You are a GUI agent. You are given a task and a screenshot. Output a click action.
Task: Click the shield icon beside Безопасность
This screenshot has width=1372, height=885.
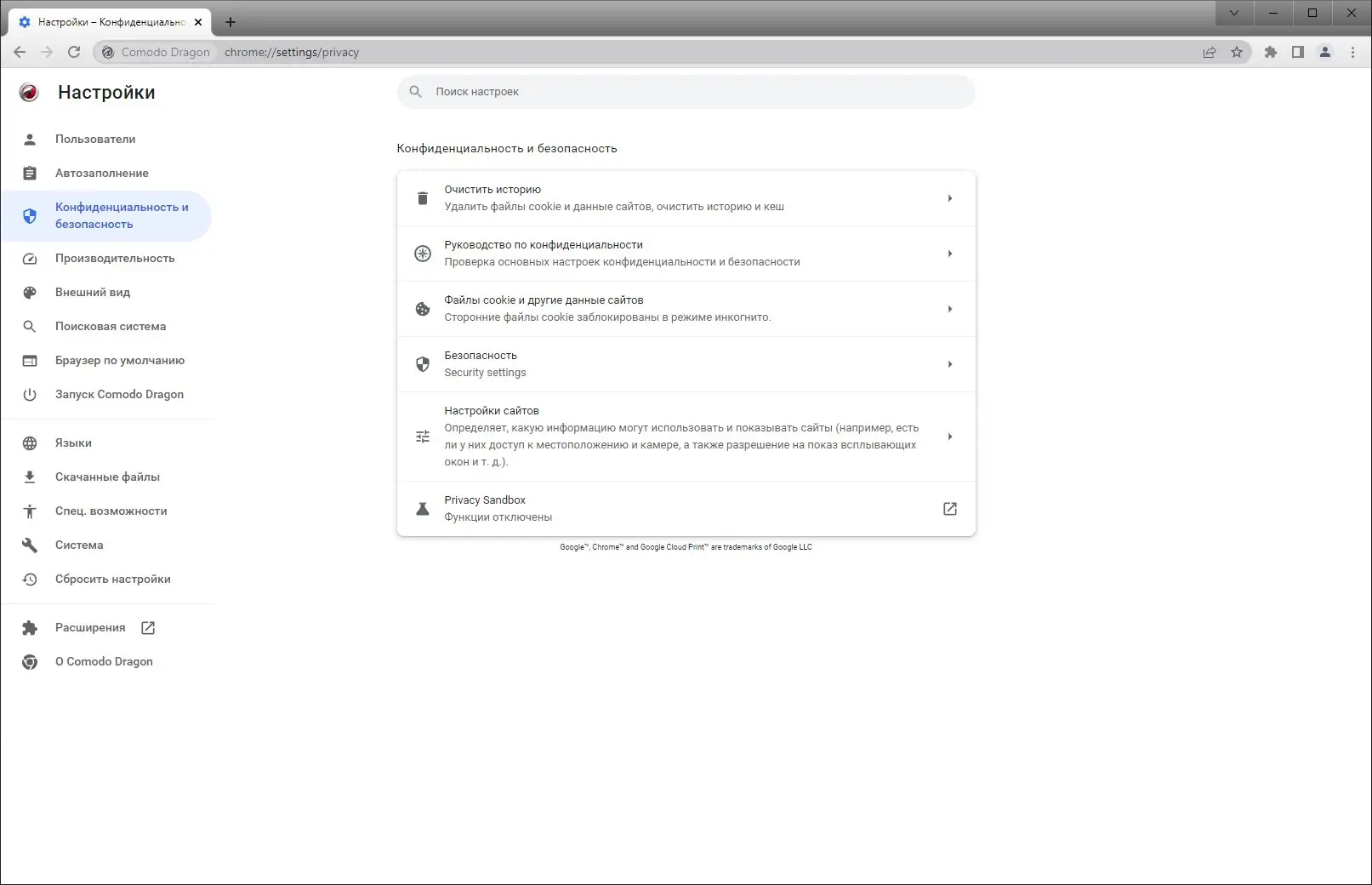423,364
